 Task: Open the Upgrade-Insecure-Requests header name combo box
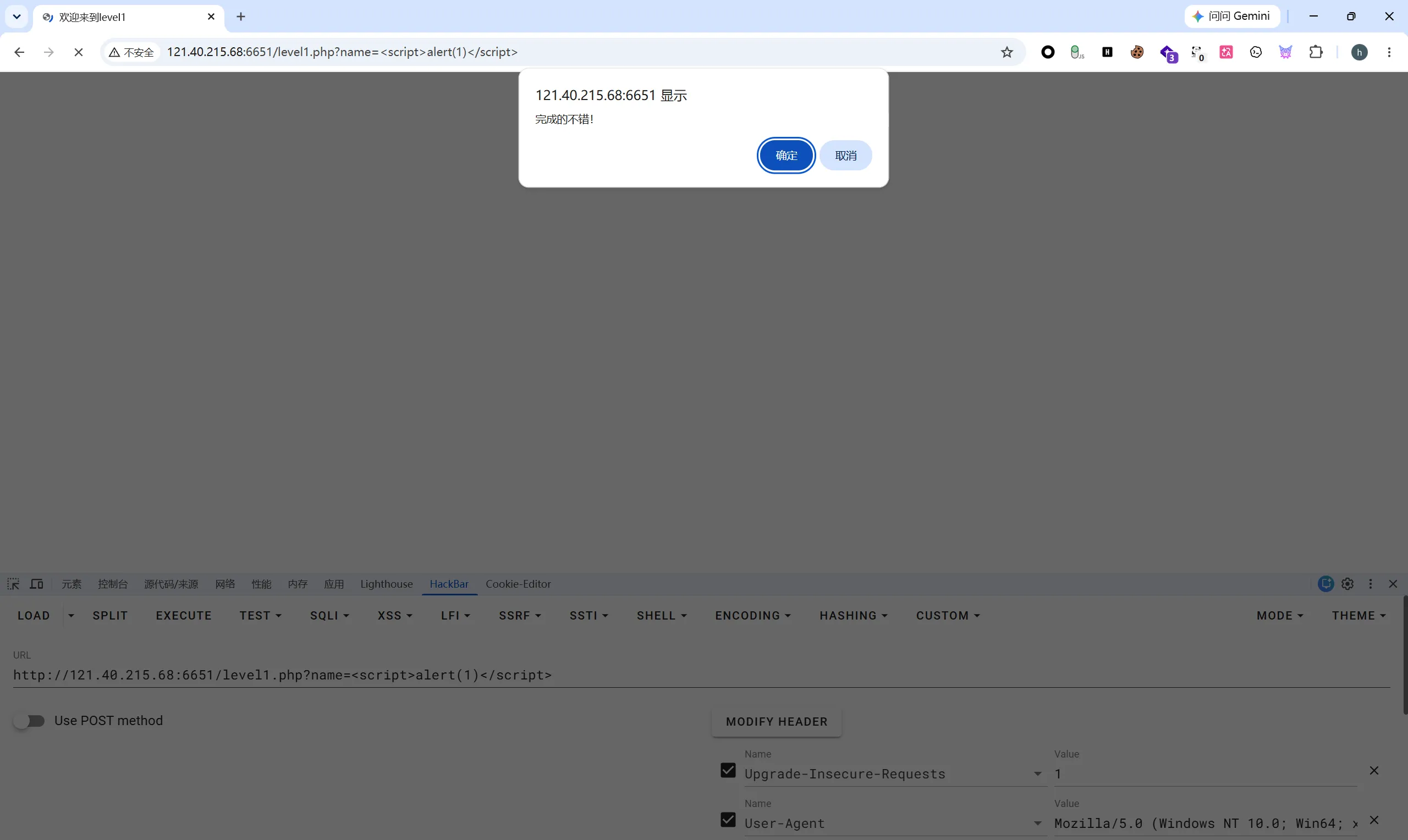click(x=894, y=774)
